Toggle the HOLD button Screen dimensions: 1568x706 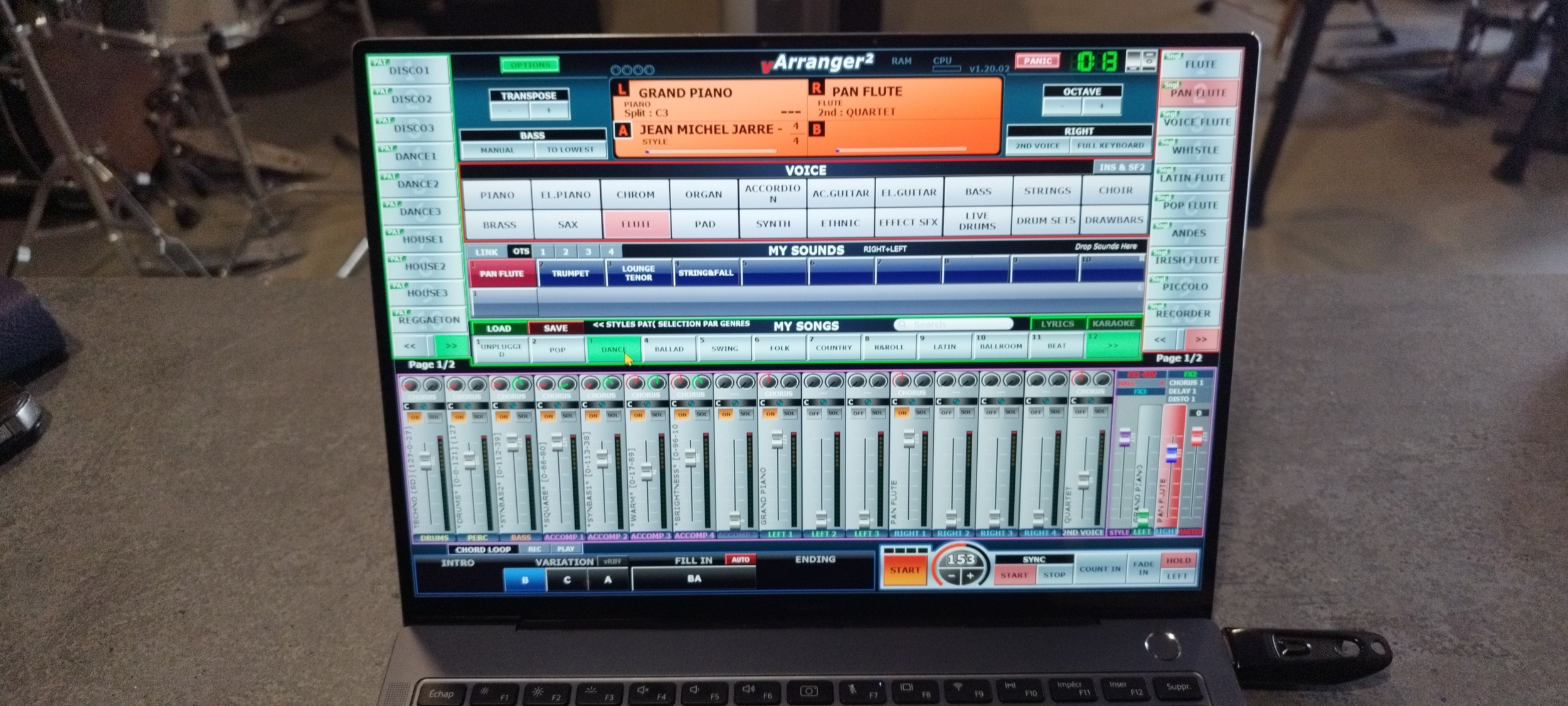tap(1179, 560)
